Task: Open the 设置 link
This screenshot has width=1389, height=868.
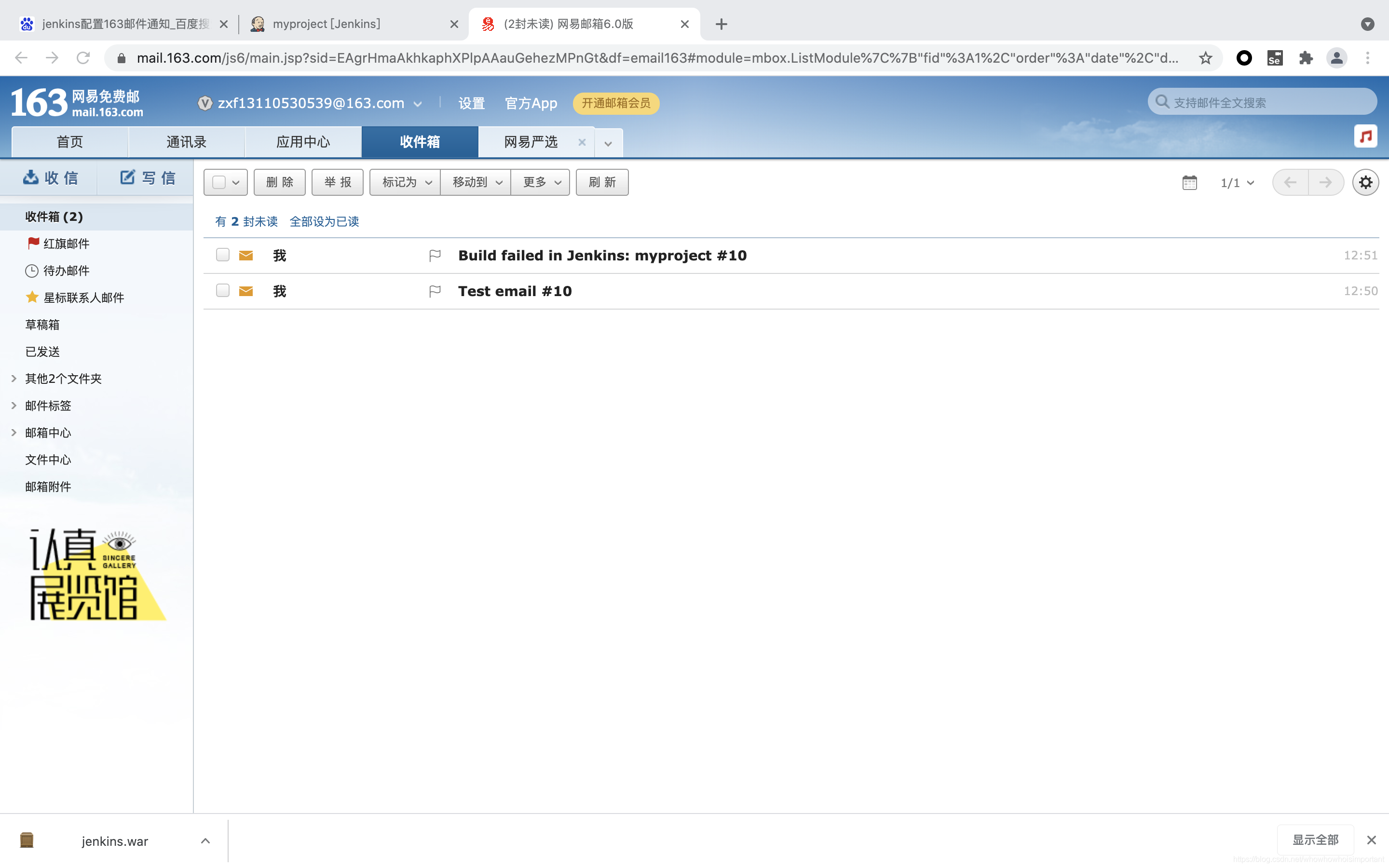Action: click(472, 103)
